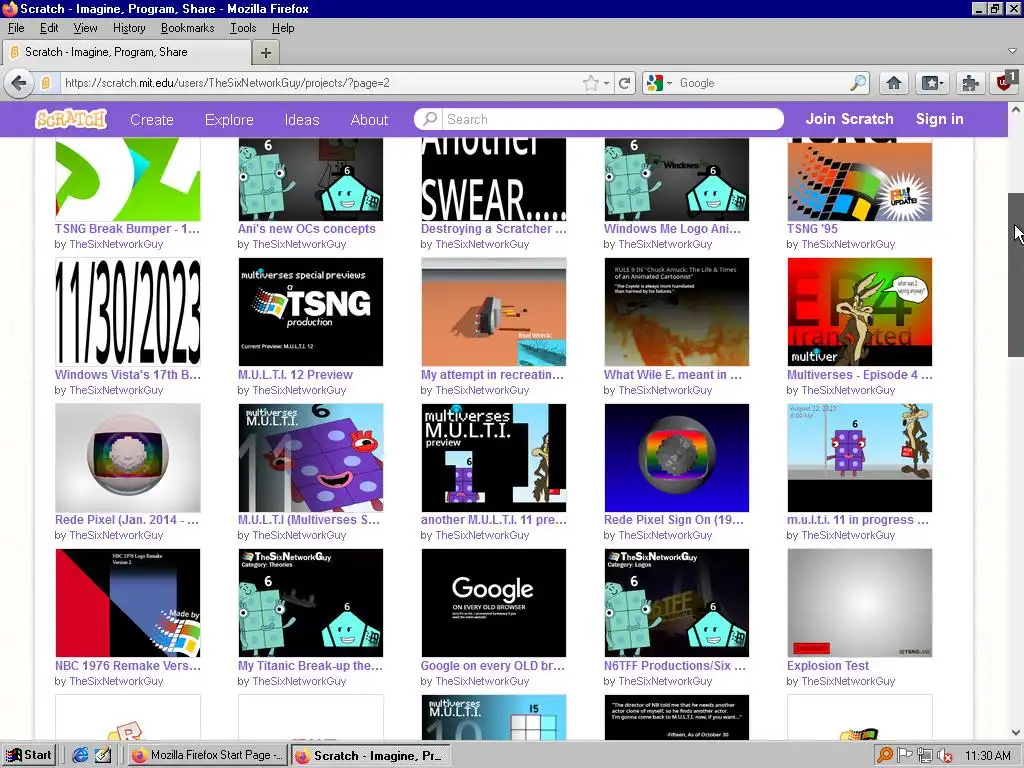Open the add-ons puzzle piece icon
1024x768 pixels.
pyautogui.click(x=970, y=83)
